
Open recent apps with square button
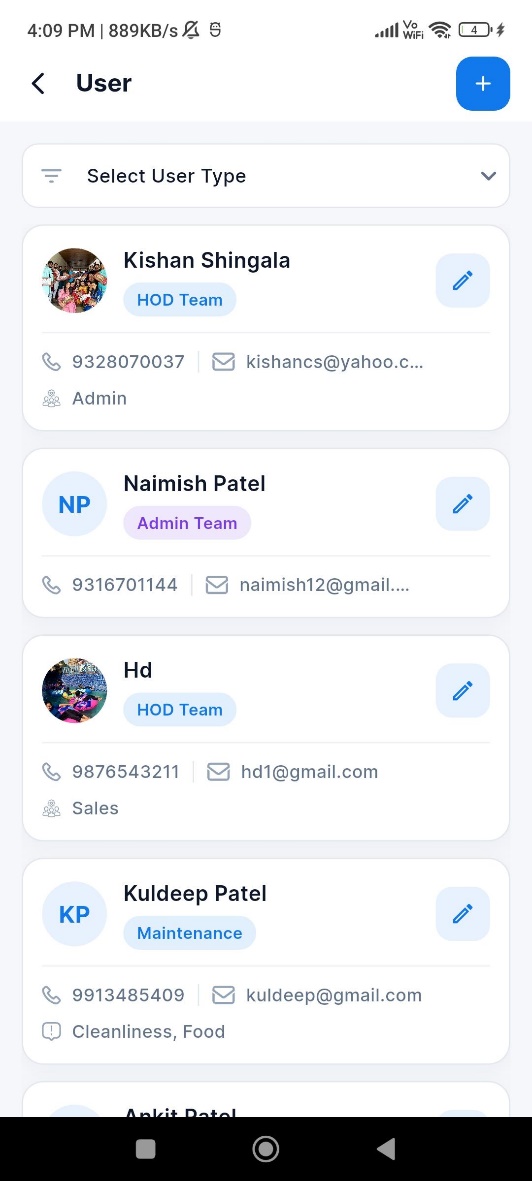(145, 1149)
